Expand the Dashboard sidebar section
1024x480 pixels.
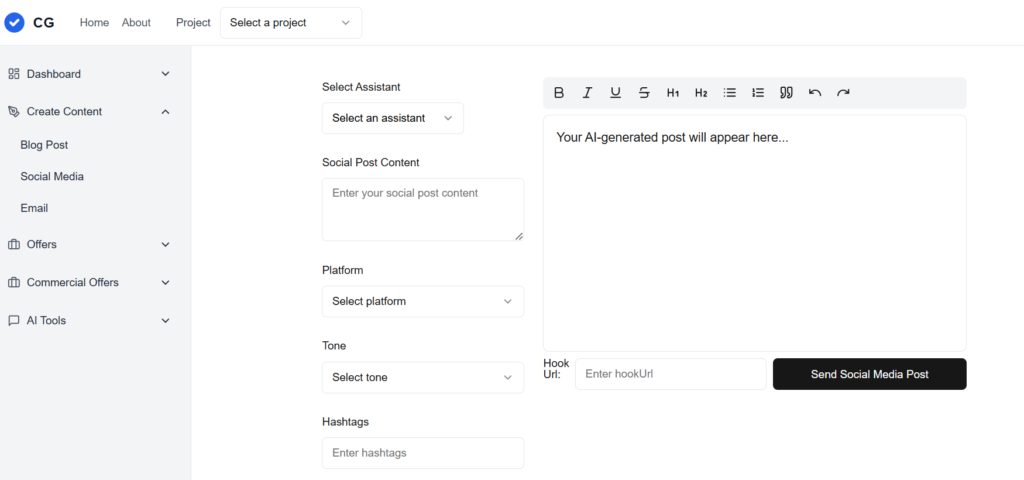tap(89, 74)
